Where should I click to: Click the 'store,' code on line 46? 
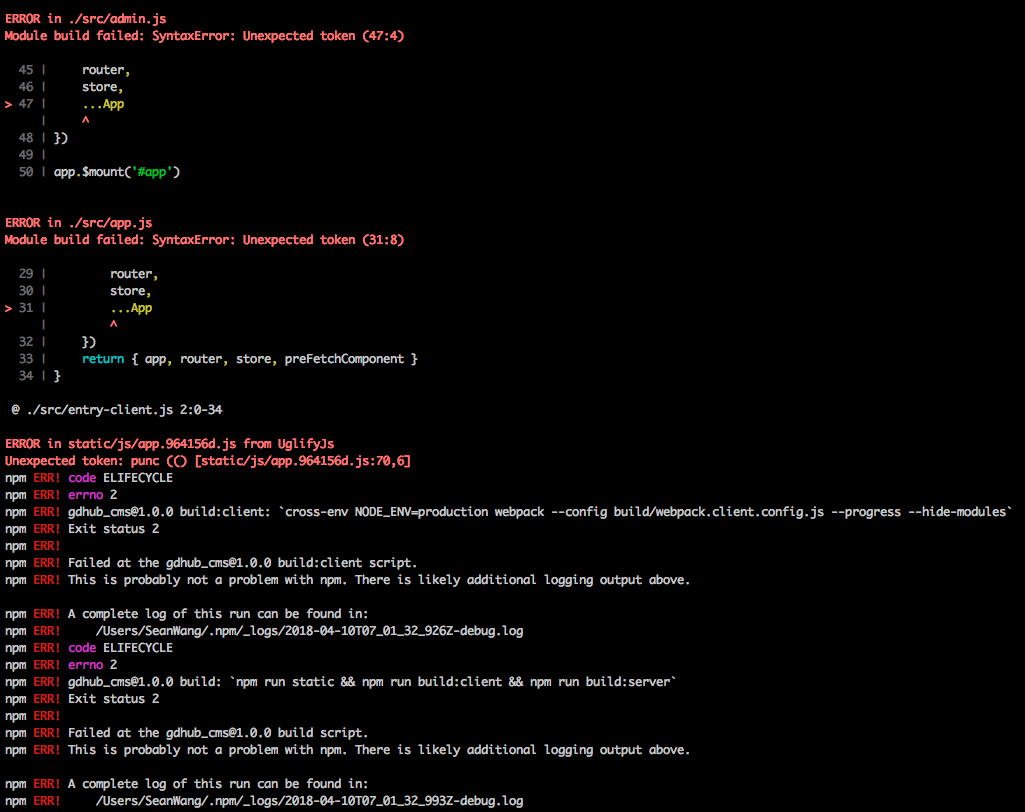click(103, 87)
